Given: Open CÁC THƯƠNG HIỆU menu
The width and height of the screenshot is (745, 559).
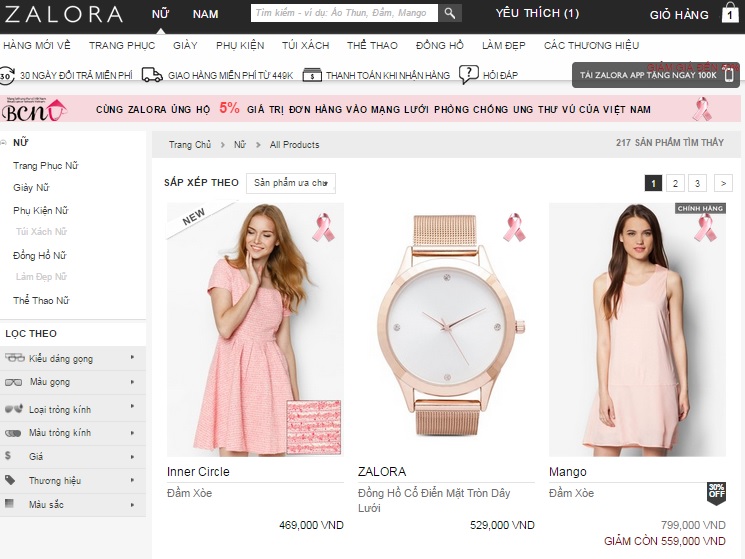Looking at the screenshot, I should [592, 46].
